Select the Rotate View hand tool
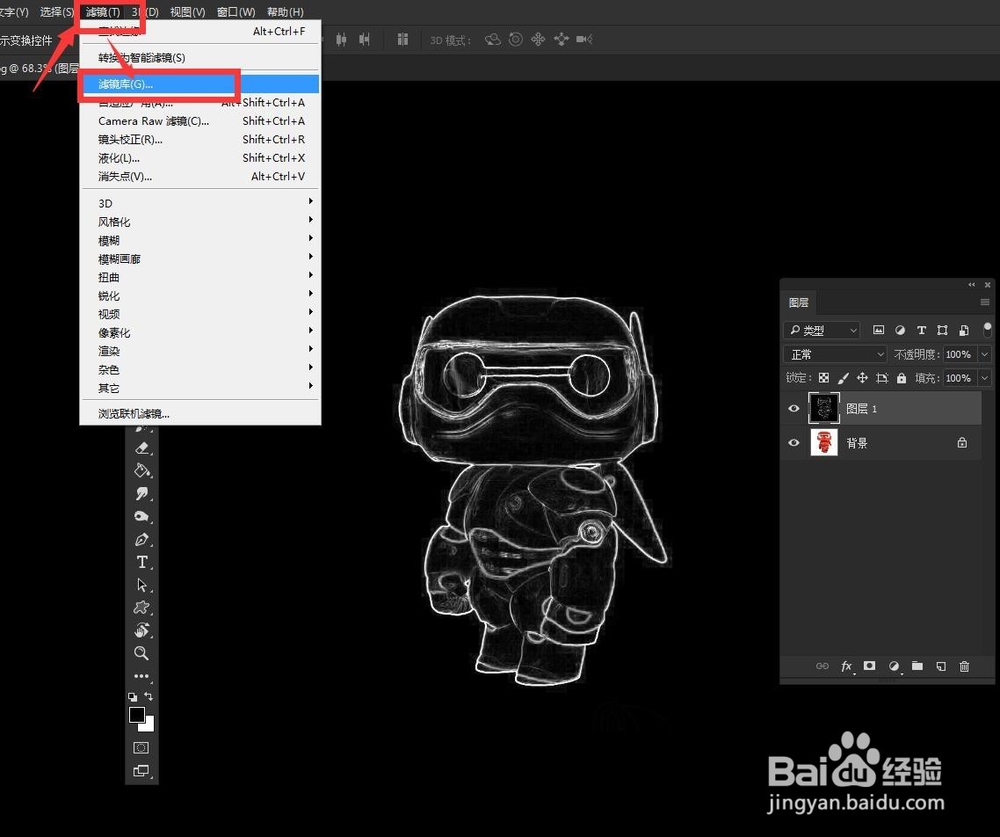 (x=142, y=630)
